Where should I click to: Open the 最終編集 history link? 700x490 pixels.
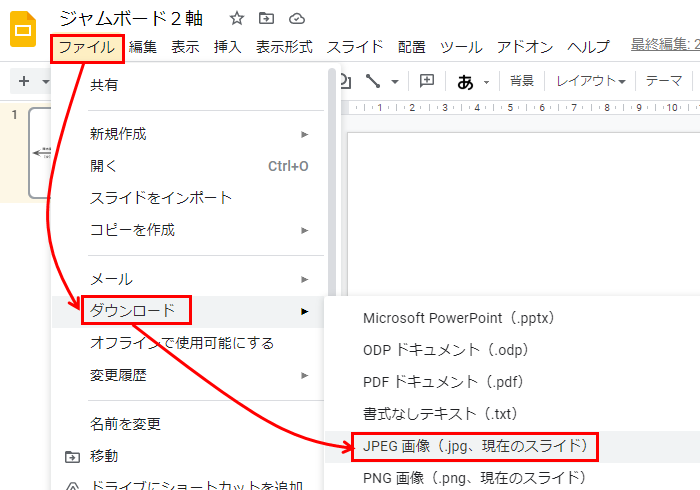(664, 45)
